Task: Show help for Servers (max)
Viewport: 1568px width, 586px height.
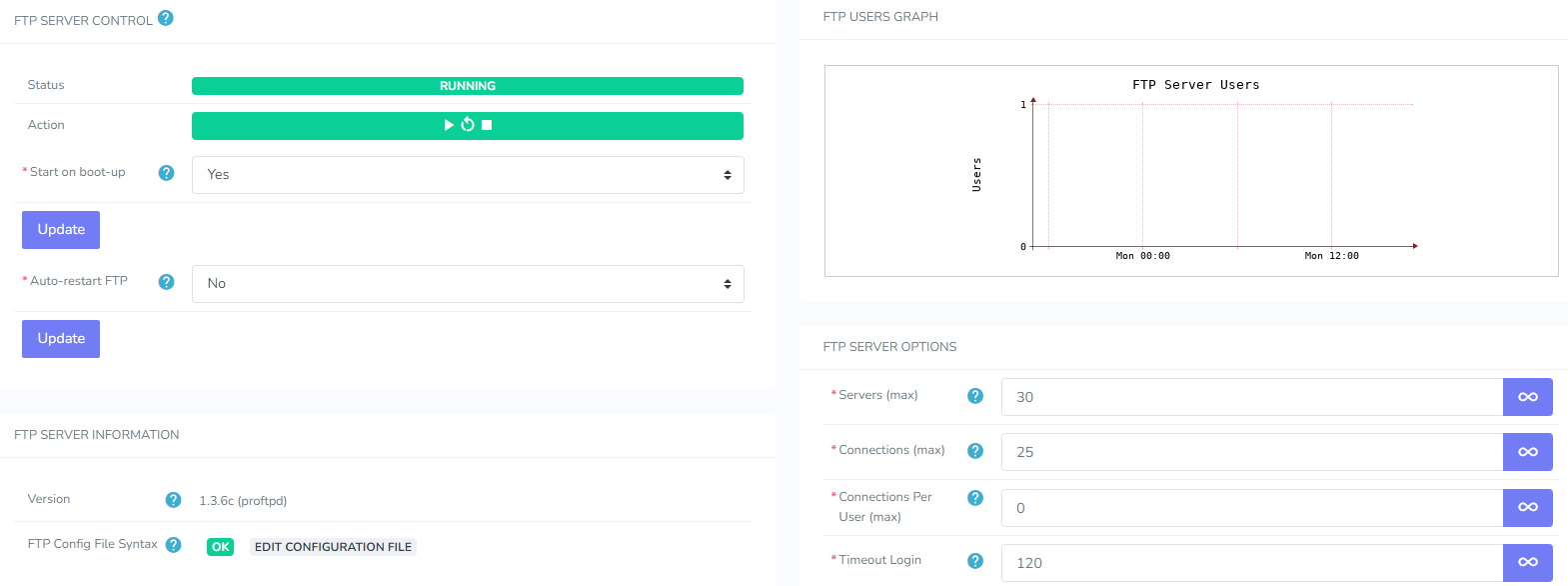Action: coord(975,396)
